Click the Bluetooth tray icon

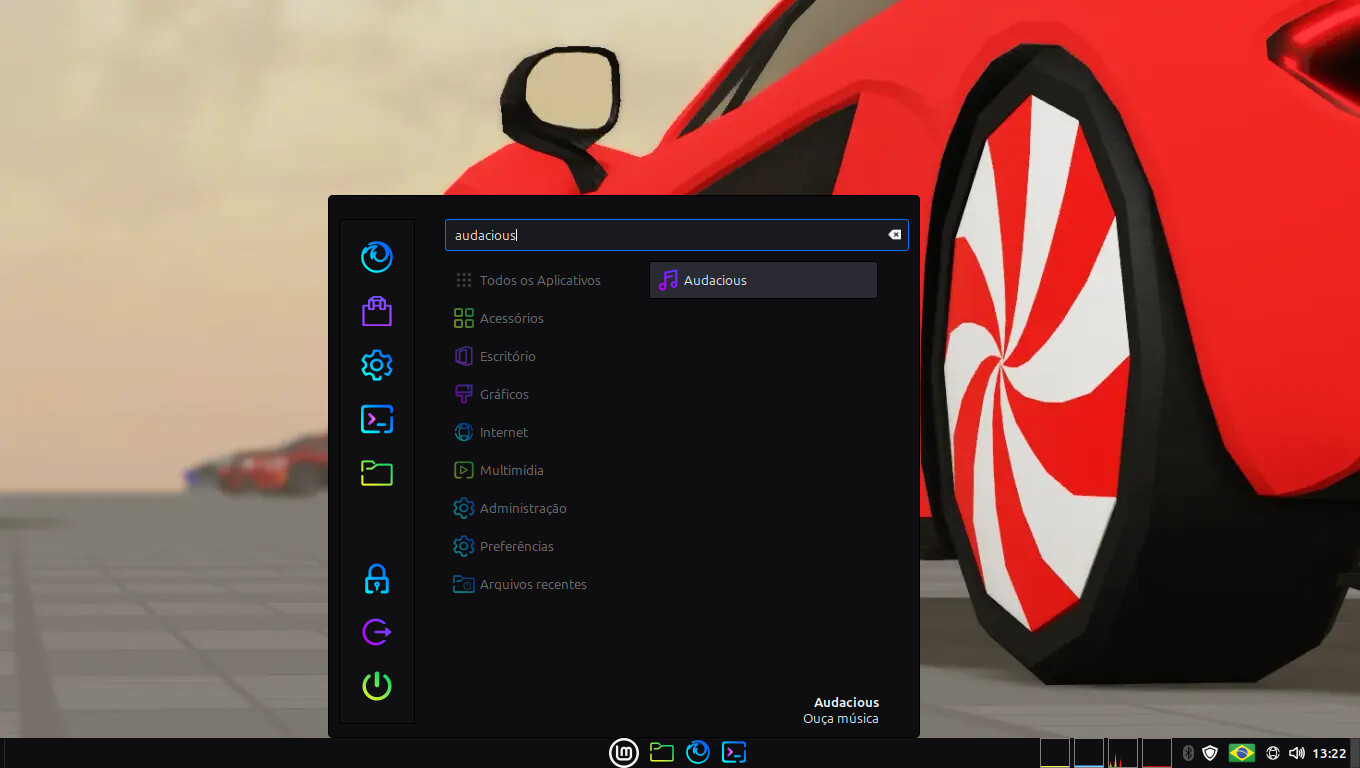pos(1188,753)
